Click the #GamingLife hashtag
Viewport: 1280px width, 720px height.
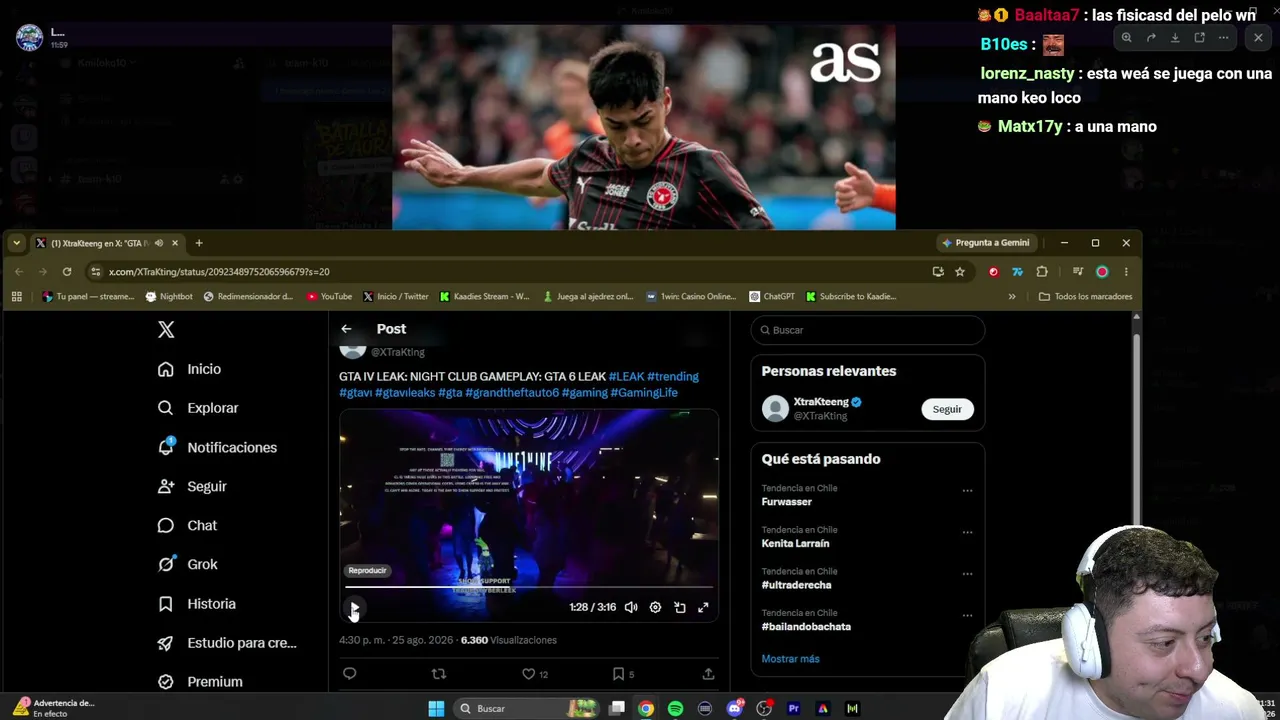click(x=644, y=392)
